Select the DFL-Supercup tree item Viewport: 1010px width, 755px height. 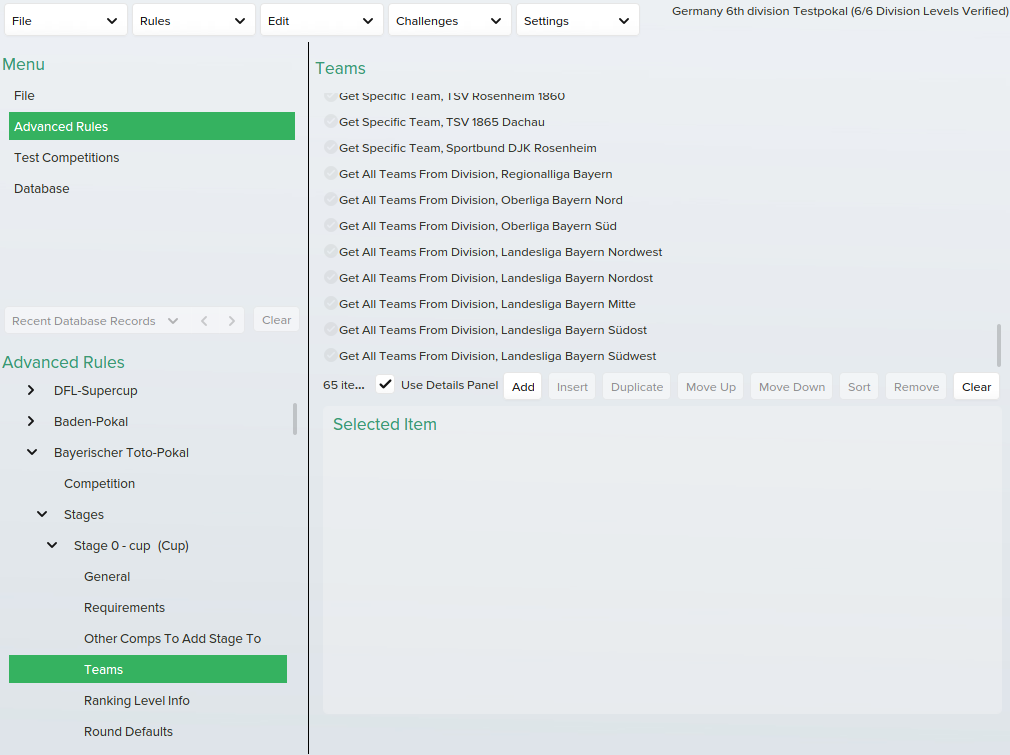[x=95, y=390]
